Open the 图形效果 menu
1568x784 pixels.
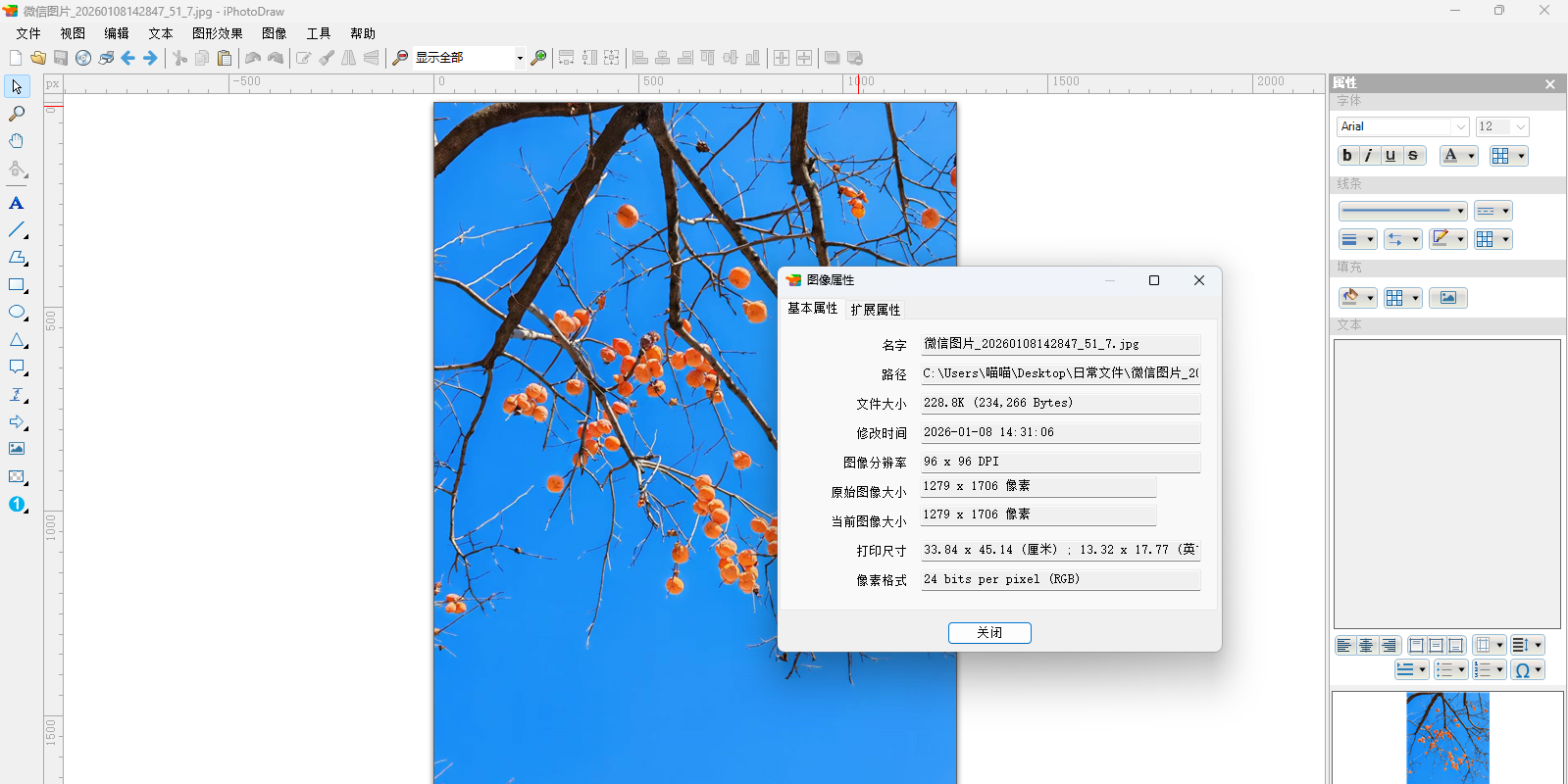point(218,33)
